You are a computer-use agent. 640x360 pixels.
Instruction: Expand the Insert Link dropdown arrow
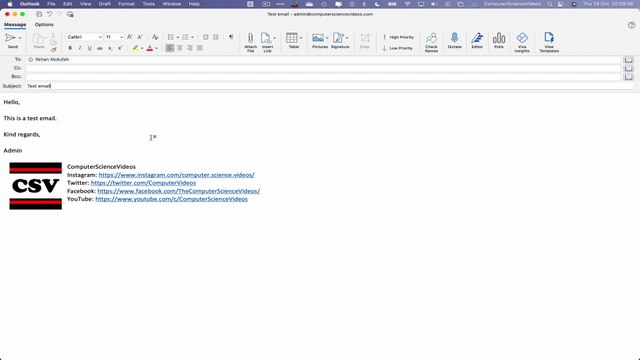[275, 38]
